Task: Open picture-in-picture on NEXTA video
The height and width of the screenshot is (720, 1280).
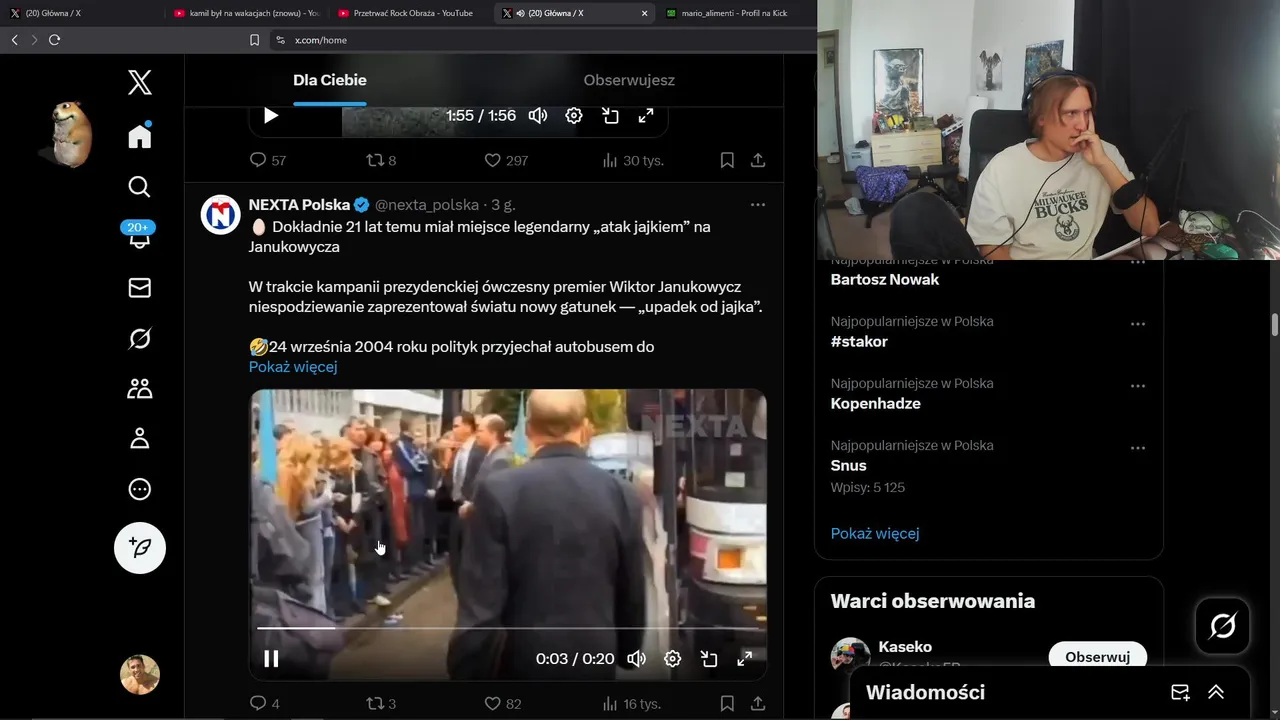Action: tap(709, 659)
